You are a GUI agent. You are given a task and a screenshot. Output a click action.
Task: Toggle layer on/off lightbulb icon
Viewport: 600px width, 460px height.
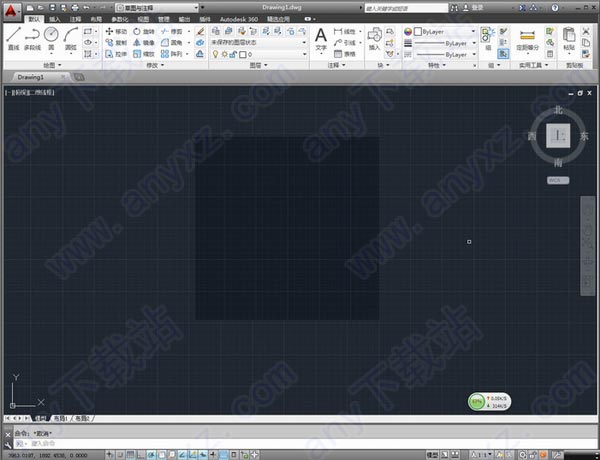[x=215, y=54]
